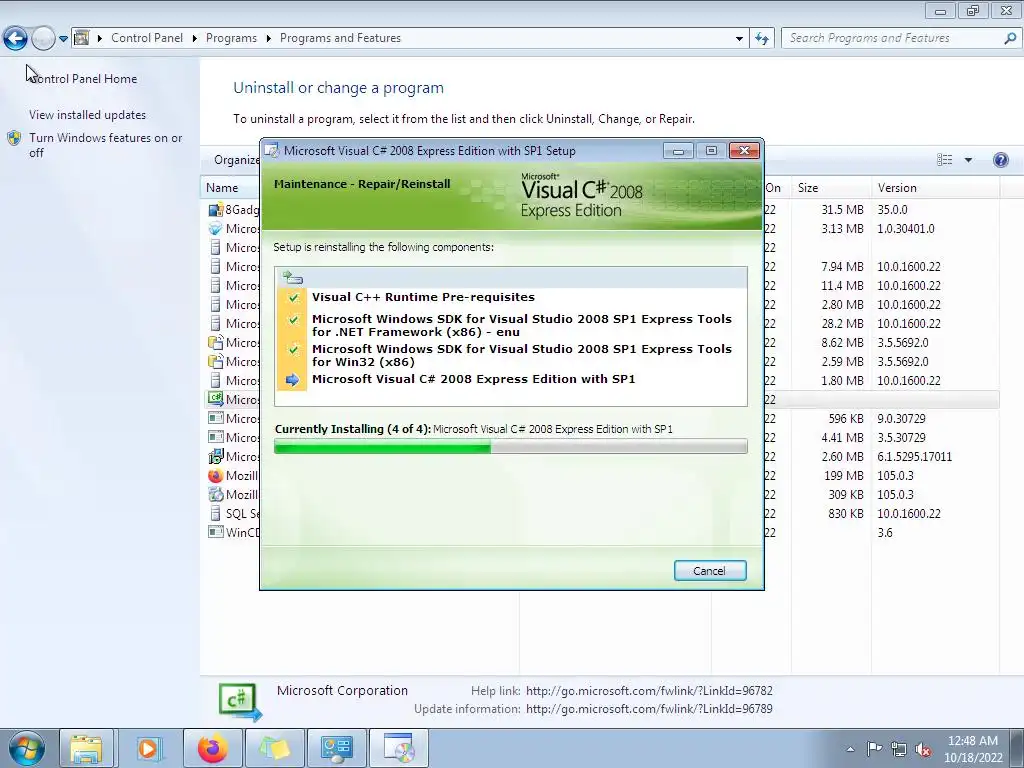
Task: Select the Mozilla Maintenance Service icon
Action: (x=216, y=494)
